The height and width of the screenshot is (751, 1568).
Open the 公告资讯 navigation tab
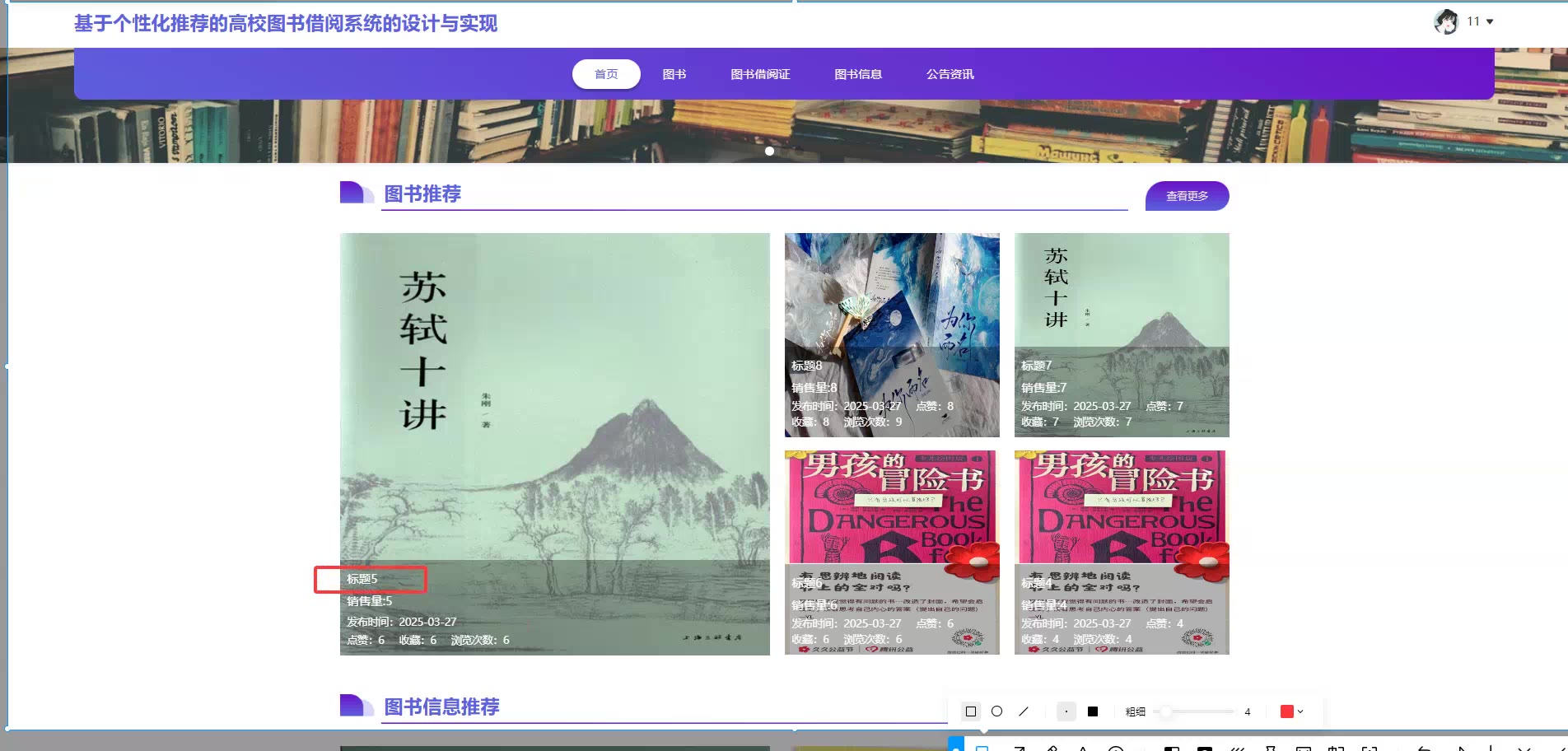[x=950, y=74]
